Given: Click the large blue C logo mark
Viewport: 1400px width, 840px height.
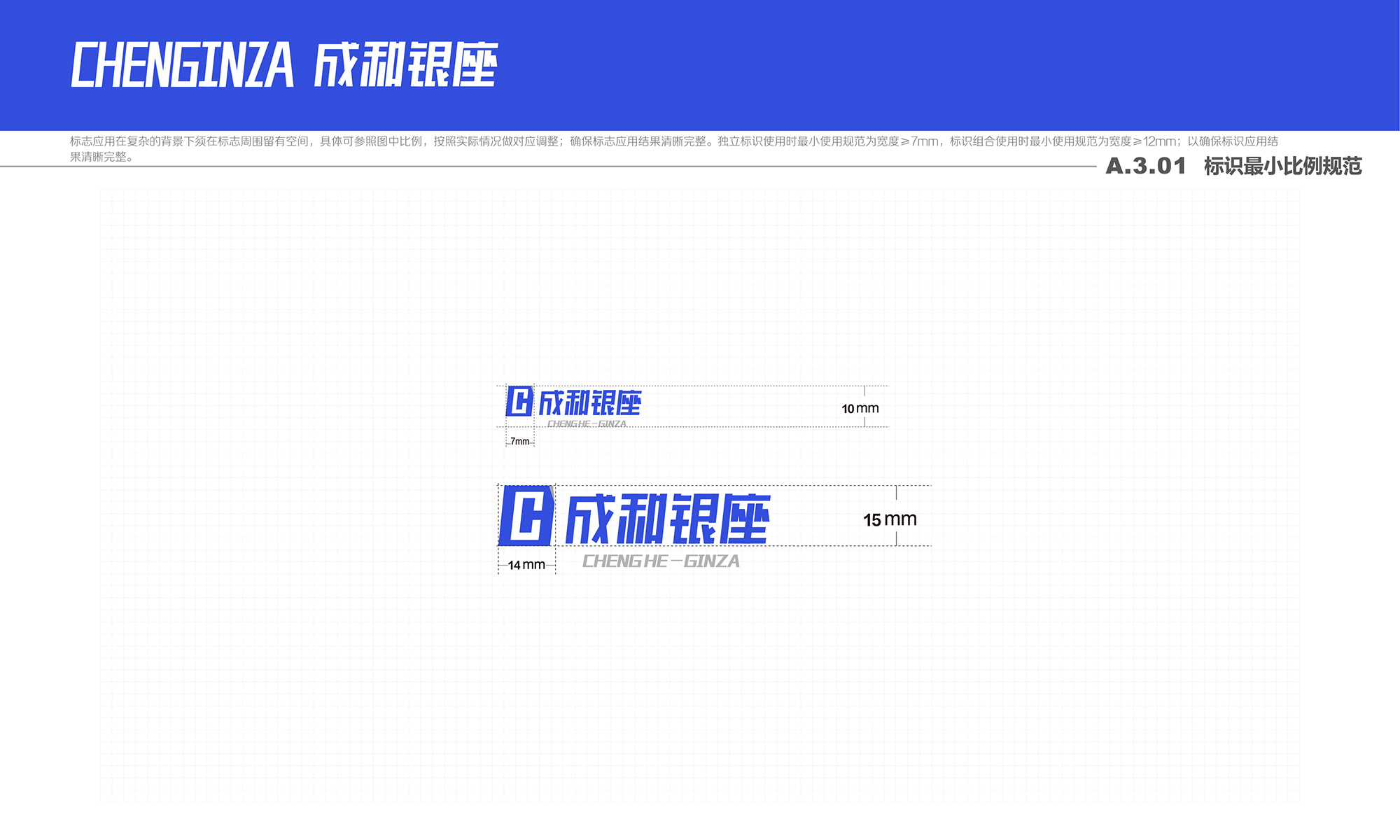Looking at the screenshot, I should tap(526, 516).
